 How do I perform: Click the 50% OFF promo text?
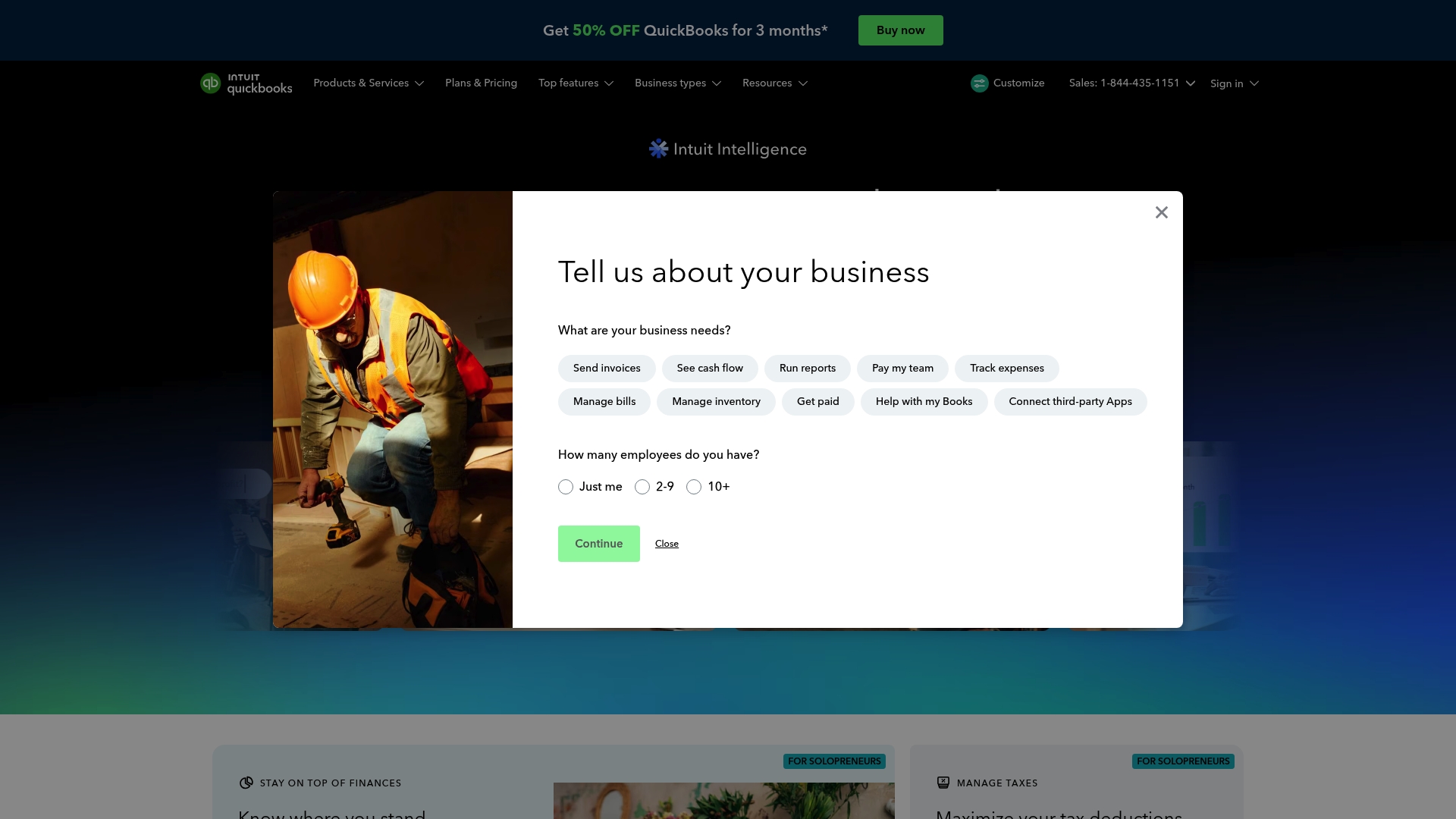click(x=606, y=30)
